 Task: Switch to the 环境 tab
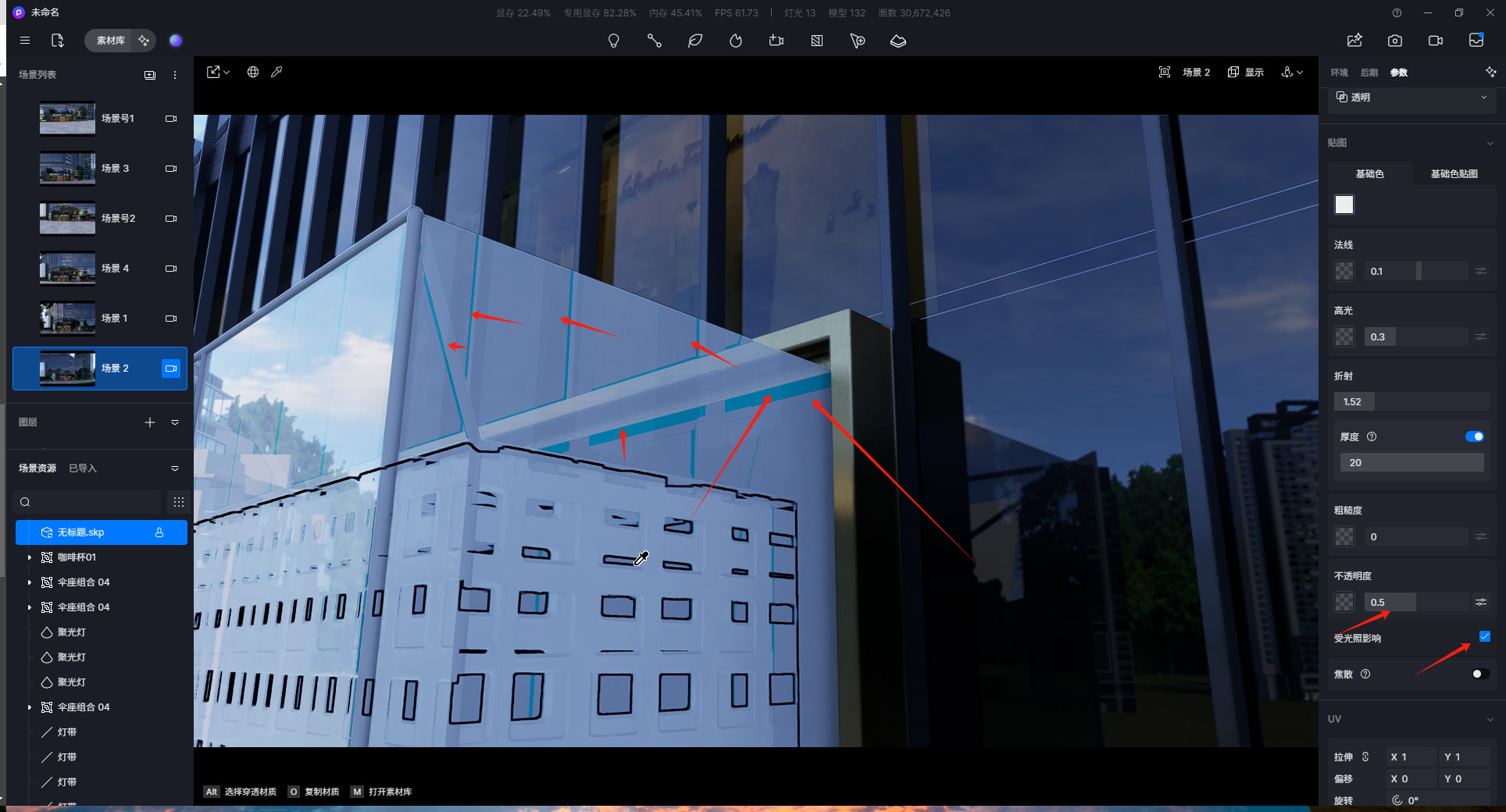1339,73
